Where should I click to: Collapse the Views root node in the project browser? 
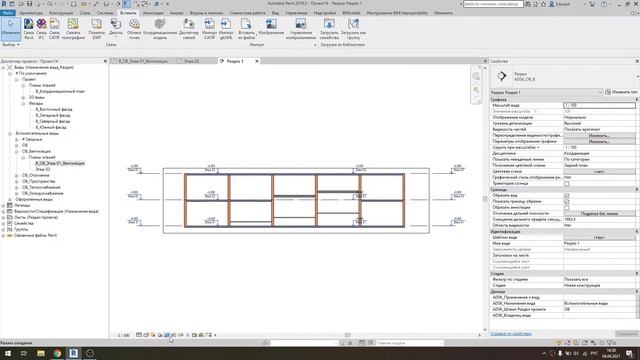pos(3,67)
